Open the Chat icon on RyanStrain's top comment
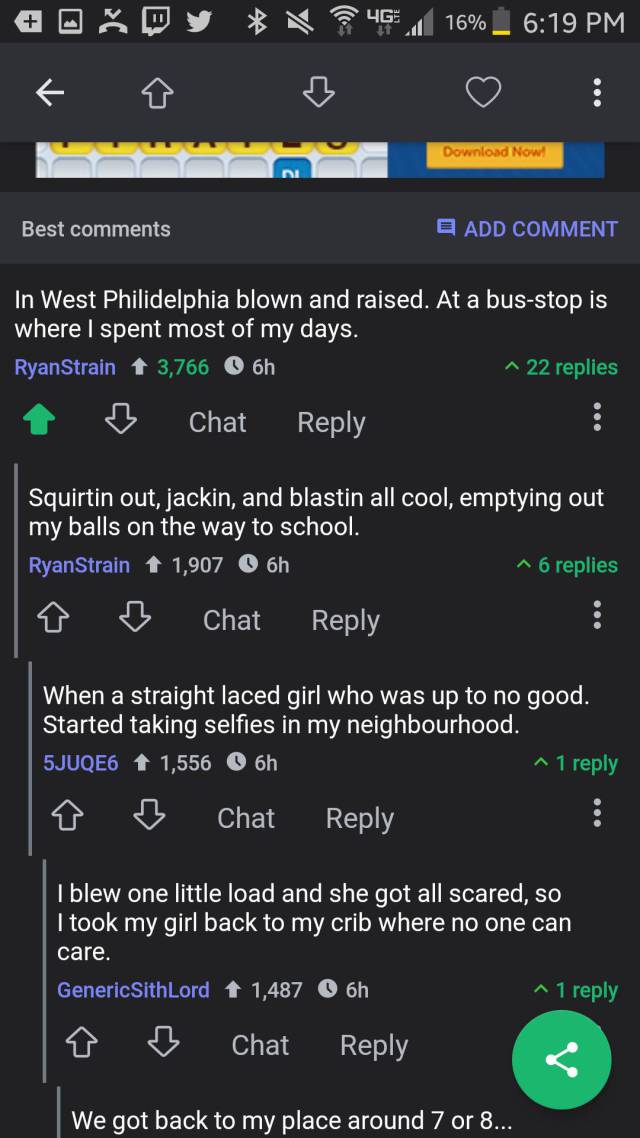Image resolution: width=640 pixels, height=1138 pixels. point(216,422)
